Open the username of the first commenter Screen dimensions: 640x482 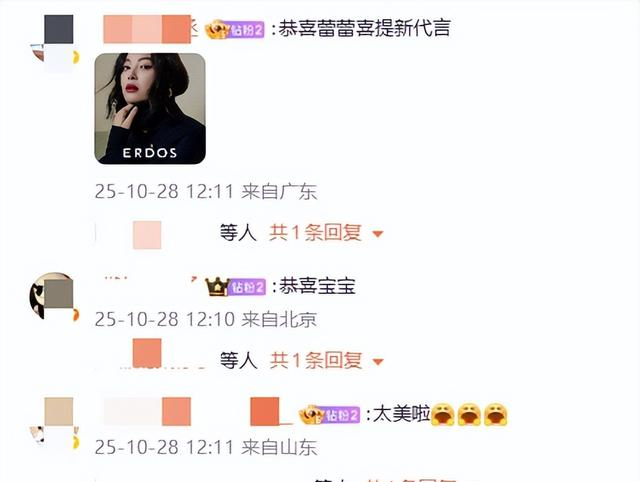pyautogui.click(x=150, y=29)
